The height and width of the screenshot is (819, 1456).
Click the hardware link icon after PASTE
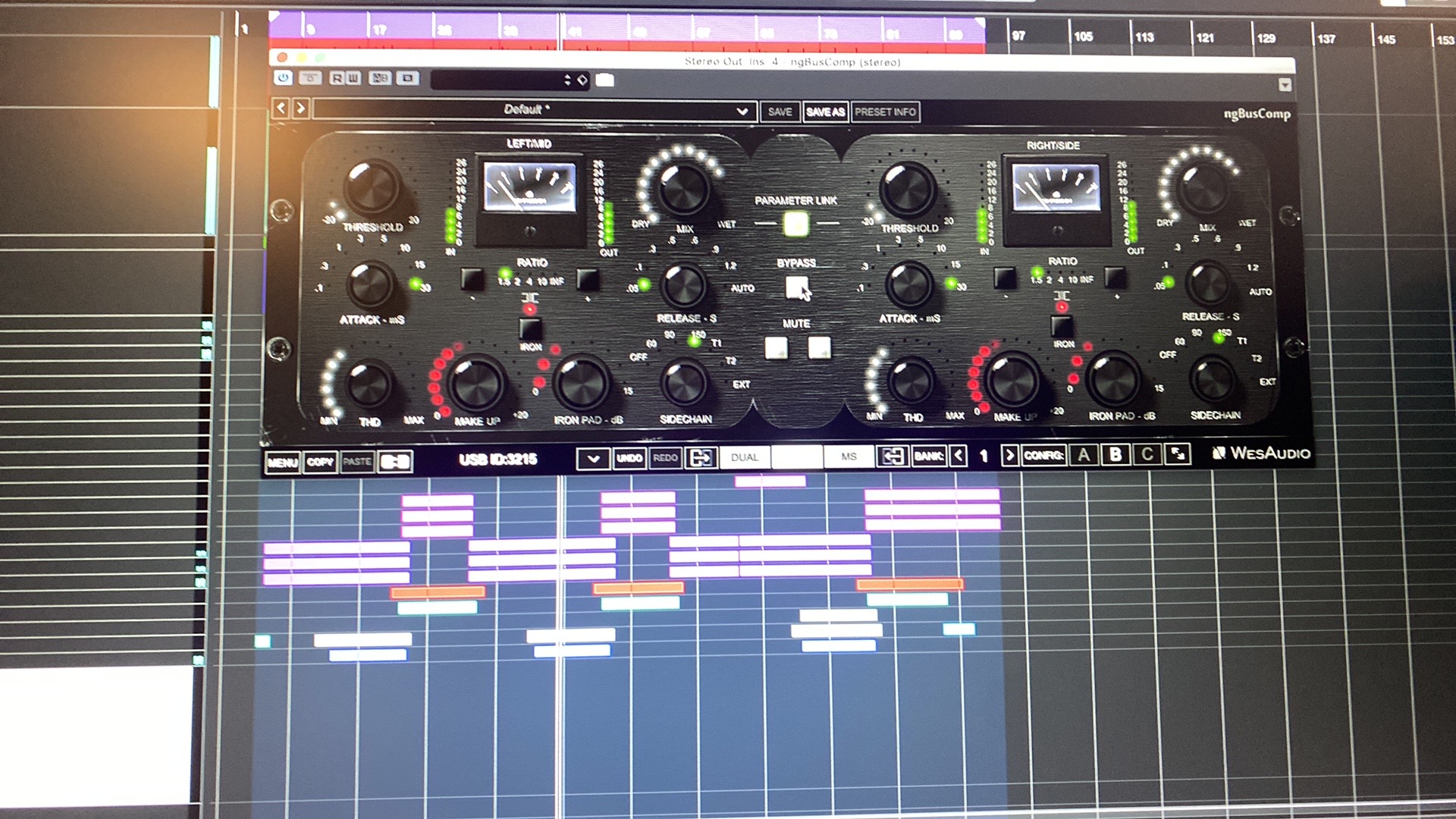click(394, 462)
